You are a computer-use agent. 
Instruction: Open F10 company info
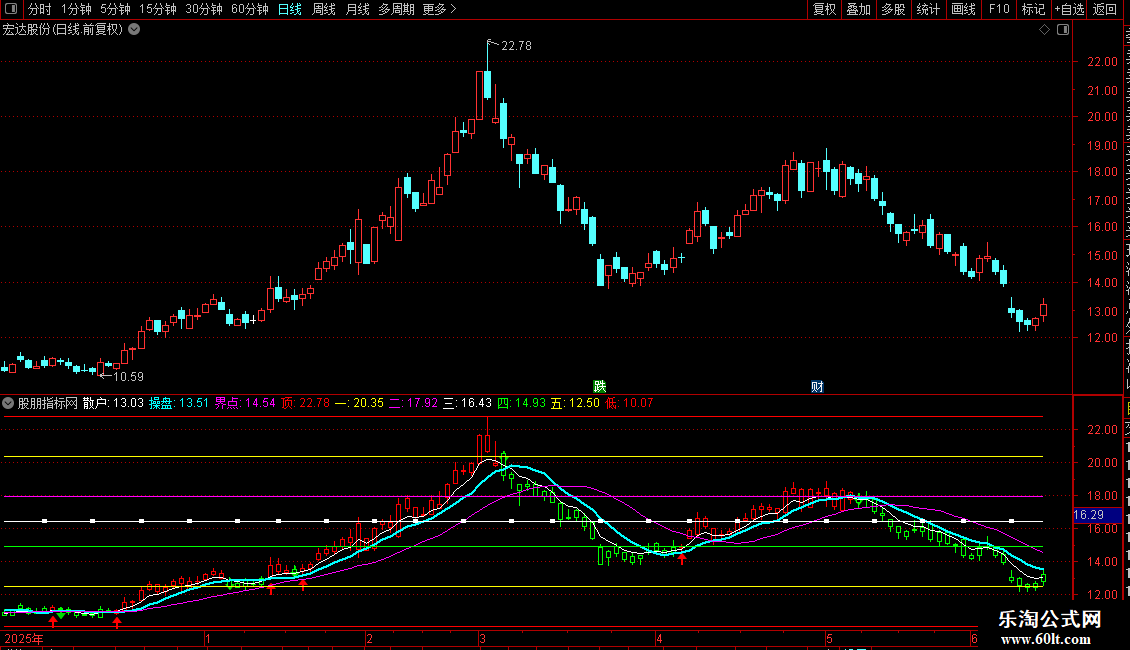click(x=999, y=9)
